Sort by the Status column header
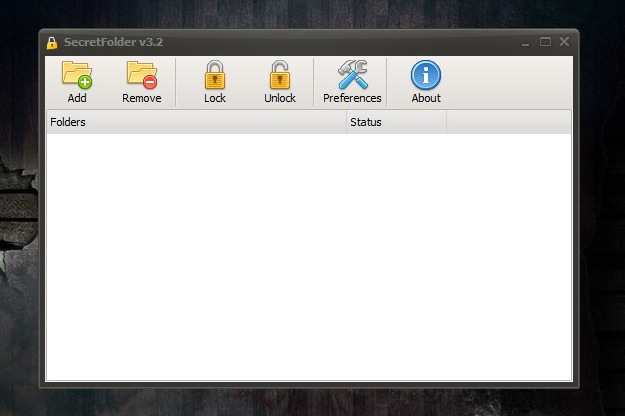Screen dimensions: 625x416 click(397, 122)
